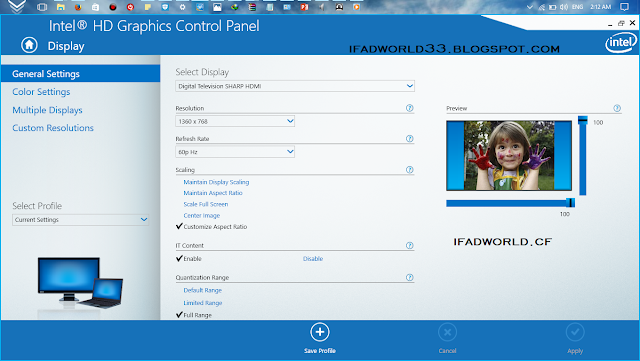Open the Settings gear in the taskbar
Image resolution: width=640 pixels, height=361 pixels.
coord(182,7)
